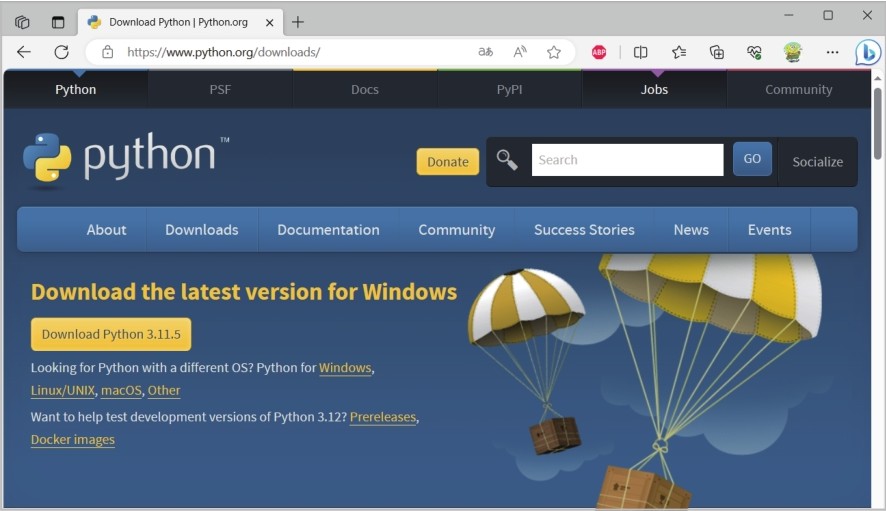Open the Python top-level tab
The image size is (886, 511).
76,89
